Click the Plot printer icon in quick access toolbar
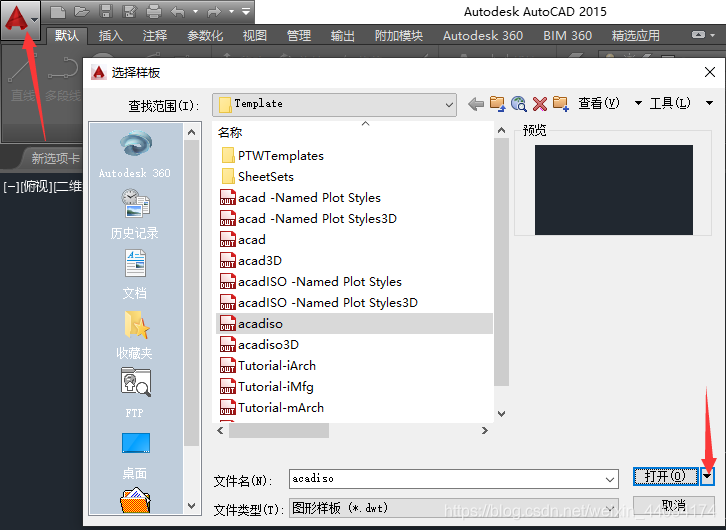 tap(154, 12)
